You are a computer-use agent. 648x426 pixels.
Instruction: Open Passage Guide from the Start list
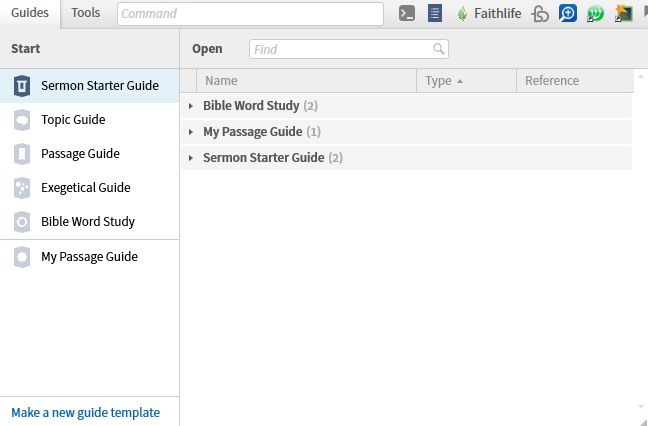(80, 154)
